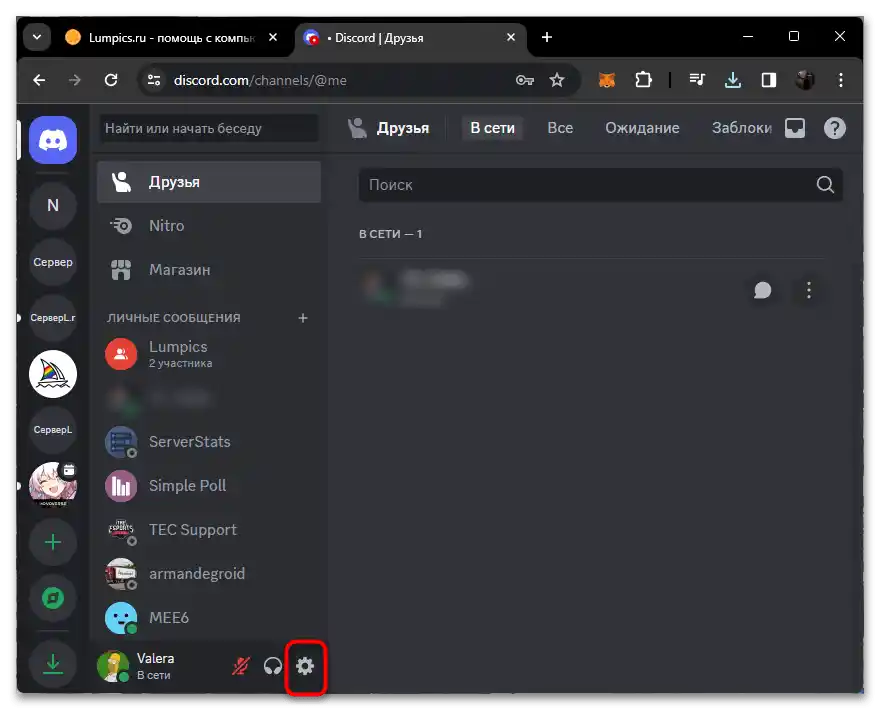Open the Inbox icon
The height and width of the screenshot is (710, 880).
795,128
